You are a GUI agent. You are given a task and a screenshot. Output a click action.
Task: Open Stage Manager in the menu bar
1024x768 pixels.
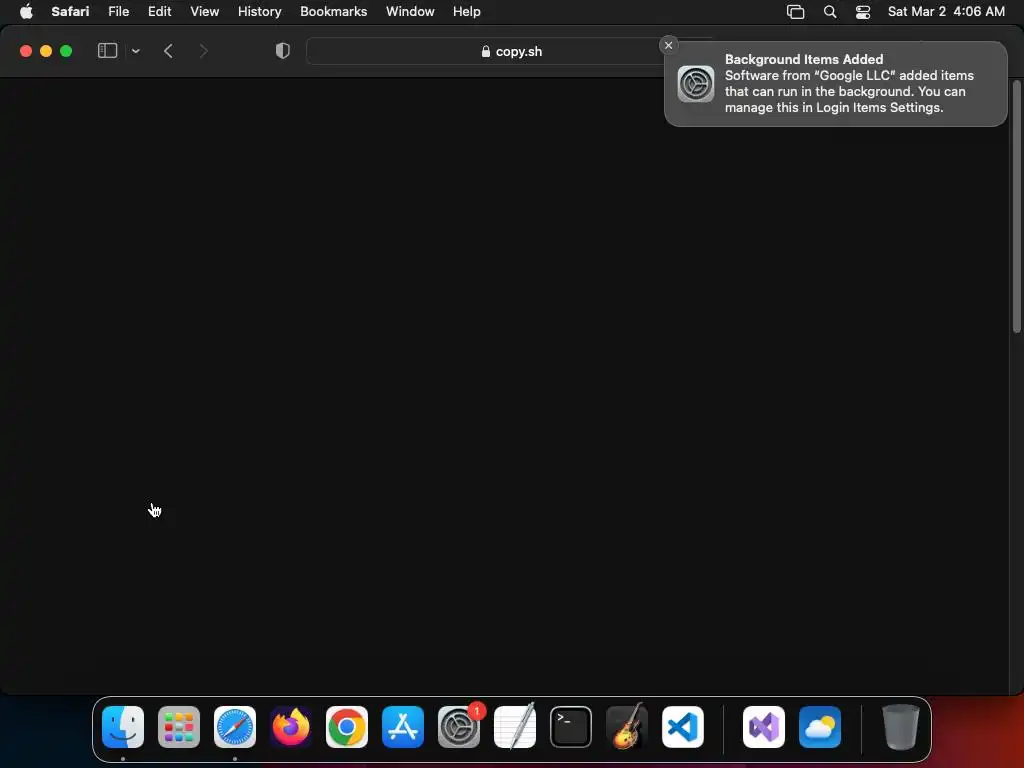(795, 12)
